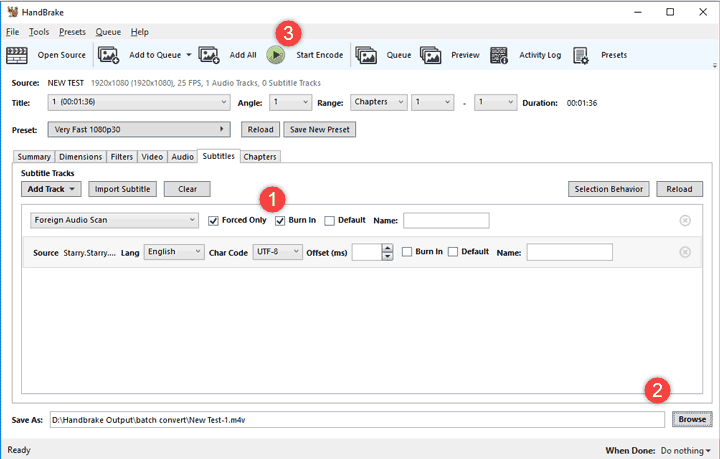Click the Browse button

tap(692, 419)
